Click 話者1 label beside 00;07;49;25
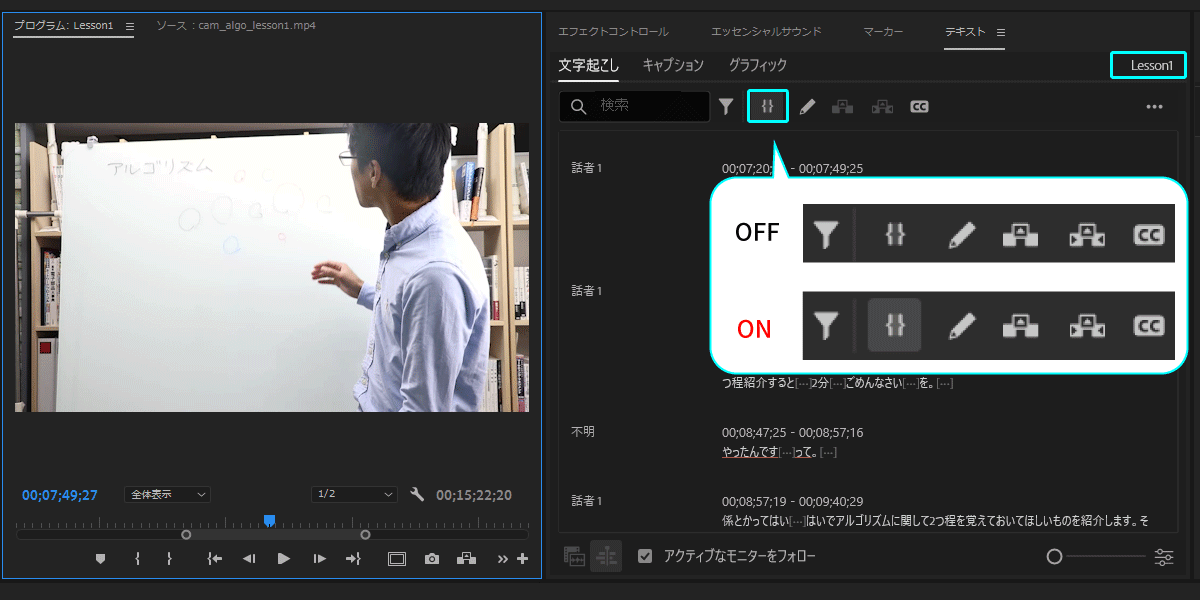Screen dimensions: 1200x600 click(x=587, y=168)
